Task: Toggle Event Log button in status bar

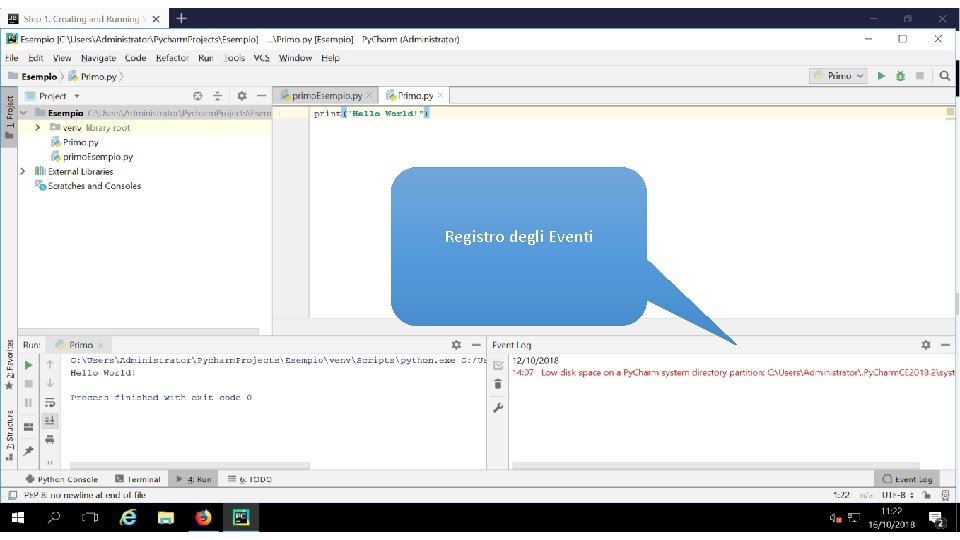Action: click(x=907, y=479)
